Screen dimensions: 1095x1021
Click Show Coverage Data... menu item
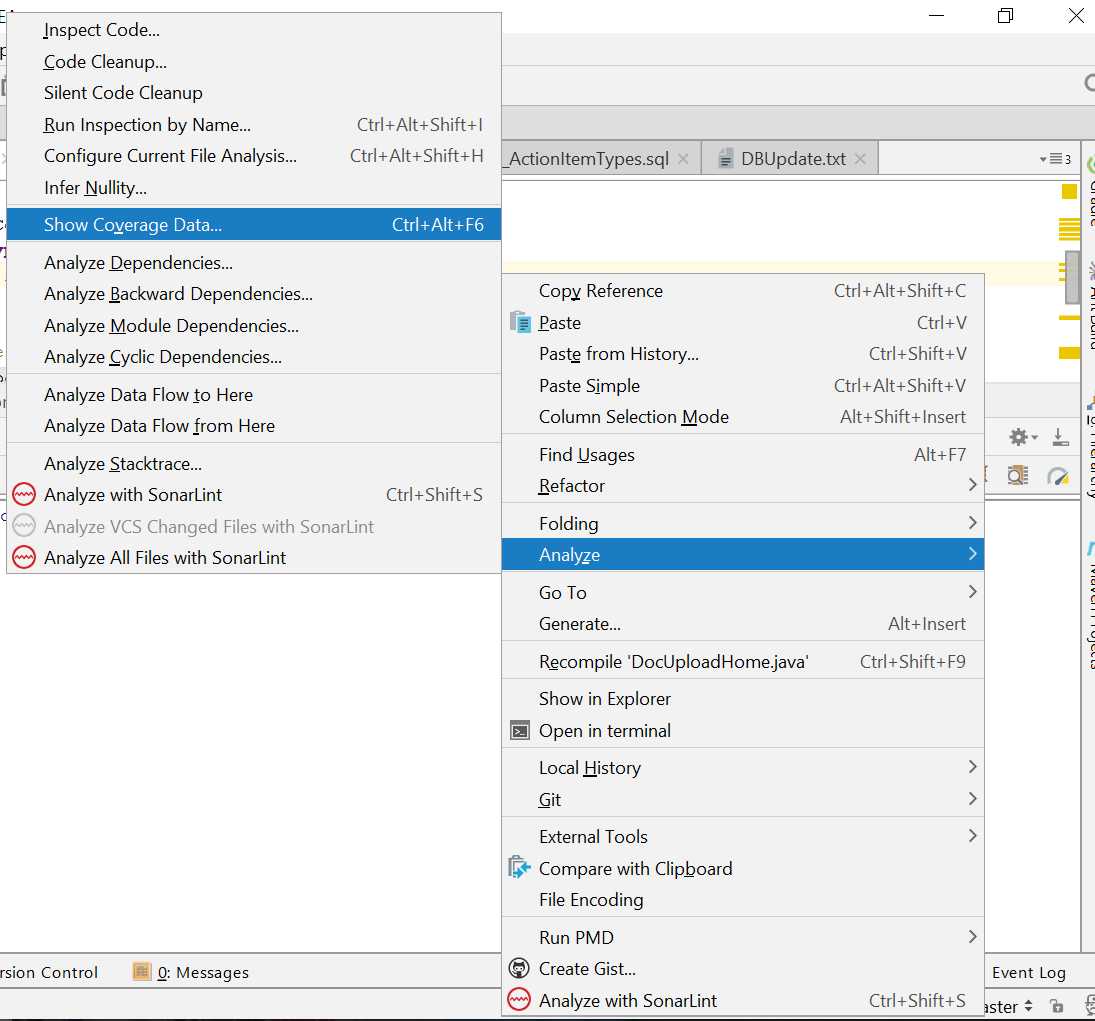[253, 224]
